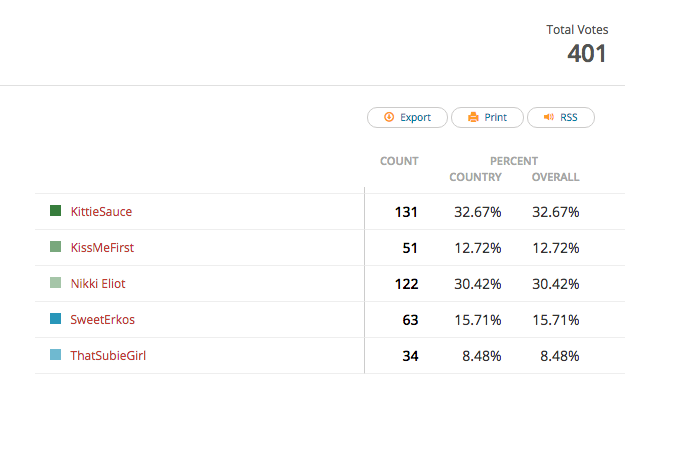This screenshot has height=461, width=673.
Task: Select ThatSubieGirl light blue swatch
Action: [x=55, y=355]
